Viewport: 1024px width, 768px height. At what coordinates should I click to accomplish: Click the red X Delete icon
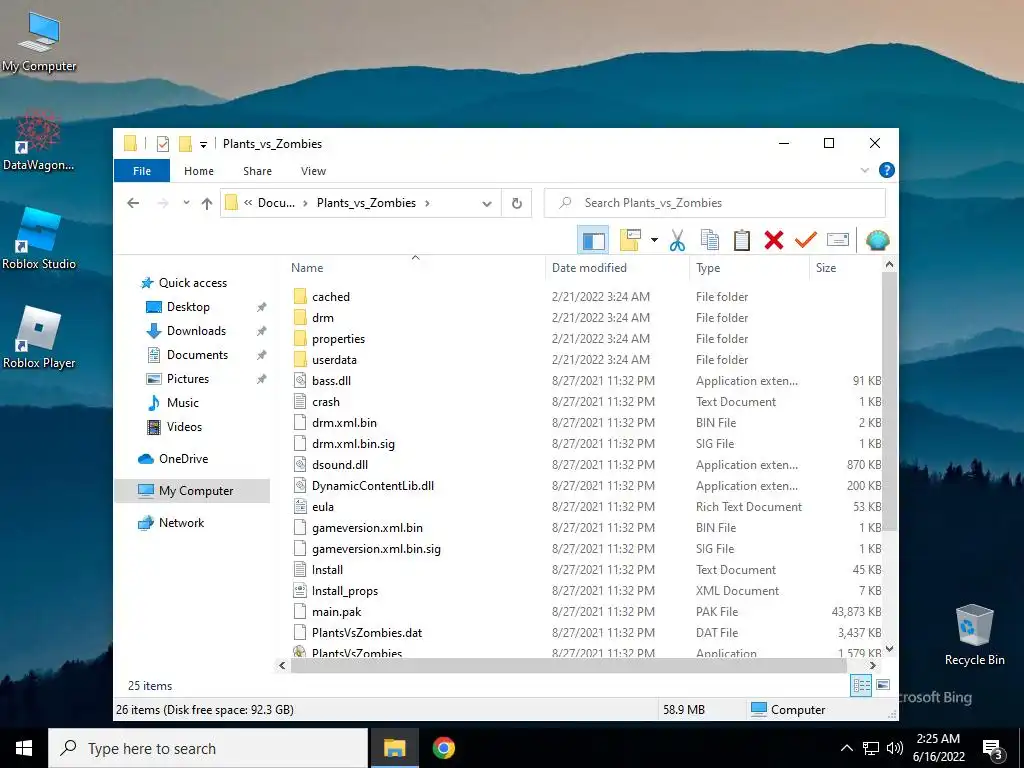[773, 240]
